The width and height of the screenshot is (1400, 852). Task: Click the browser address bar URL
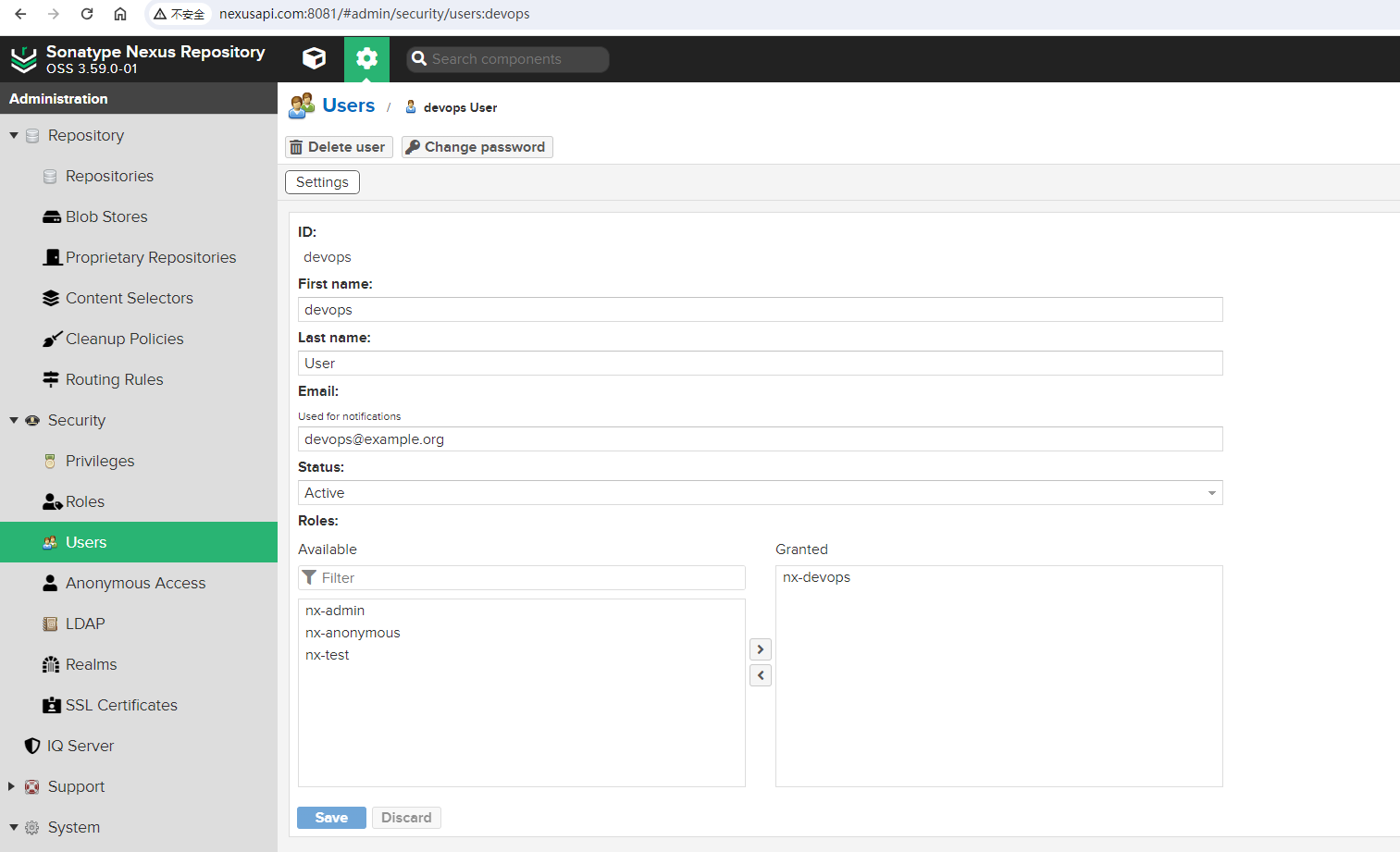pos(375,14)
